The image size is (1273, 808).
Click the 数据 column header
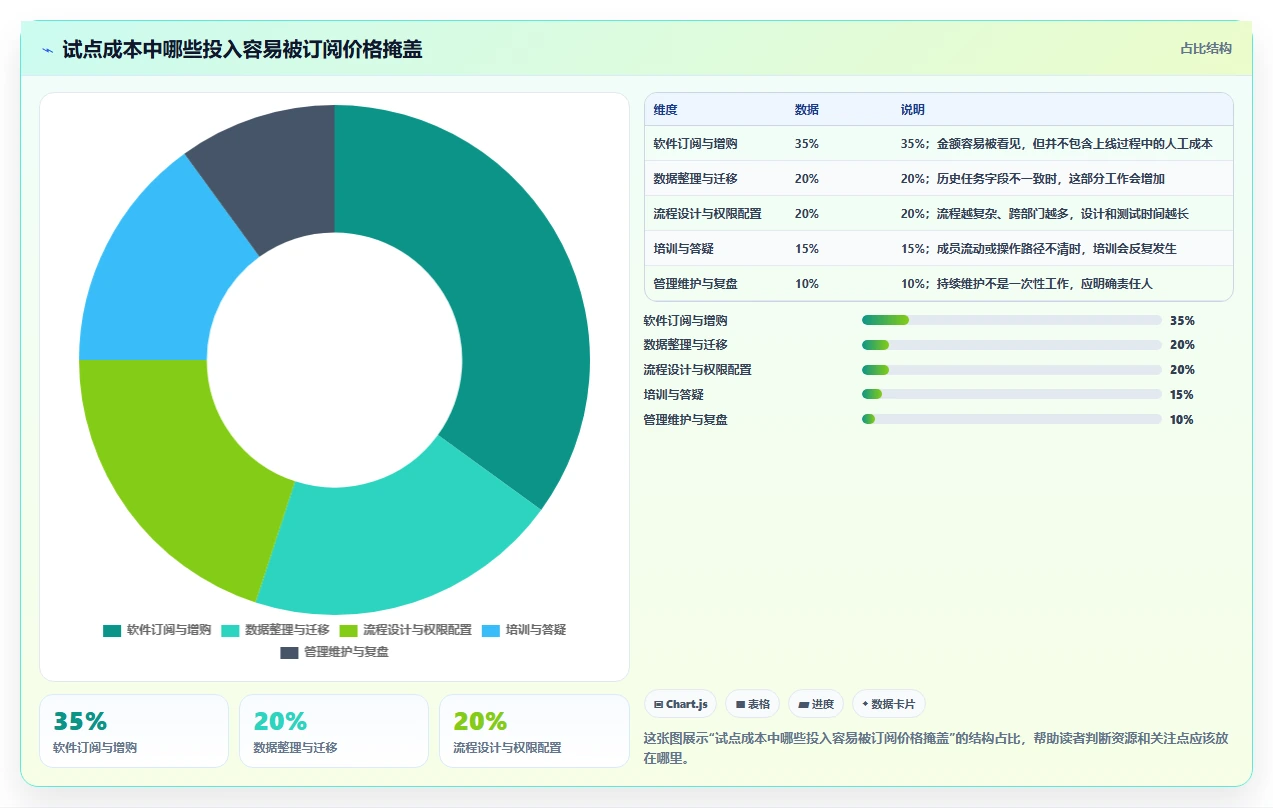coord(806,110)
